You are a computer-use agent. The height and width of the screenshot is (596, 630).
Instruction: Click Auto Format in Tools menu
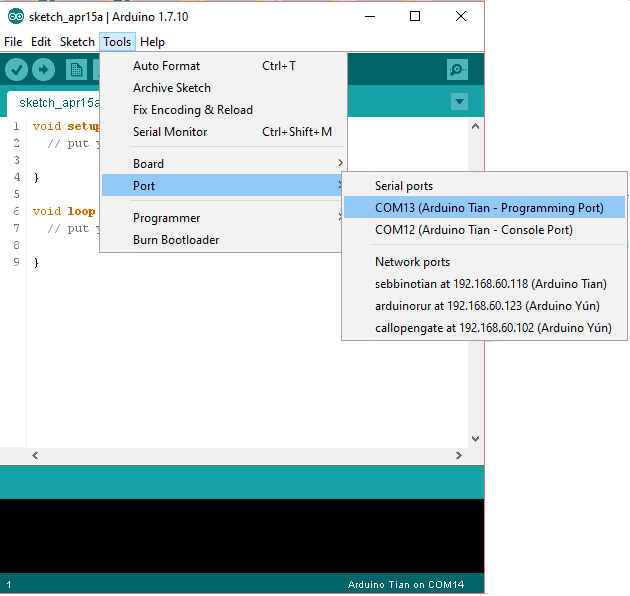(x=166, y=66)
